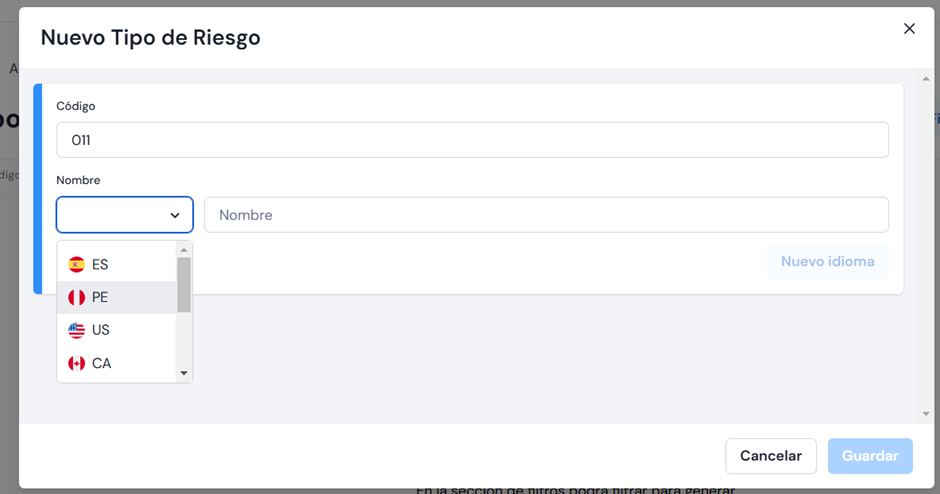This screenshot has width=940, height=494.
Task: Click the Spain flag icon
Action: pyautogui.click(x=76, y=264)
